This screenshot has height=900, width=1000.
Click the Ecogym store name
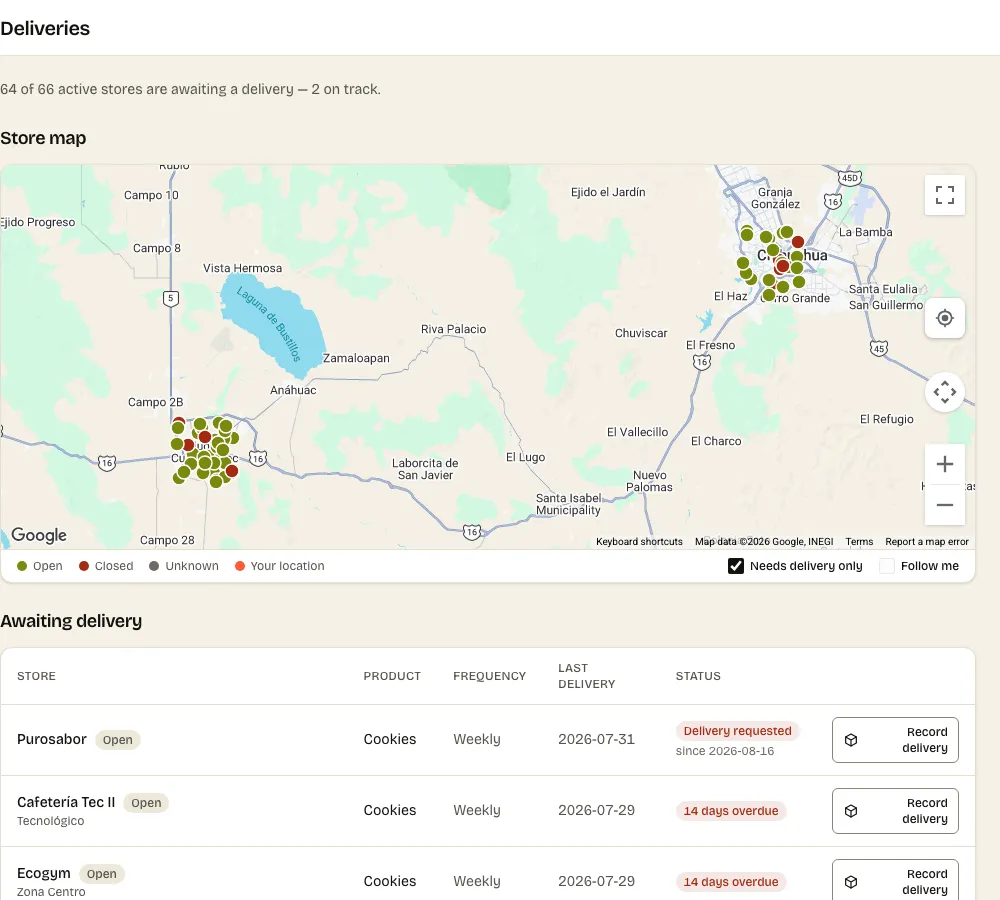44,873
